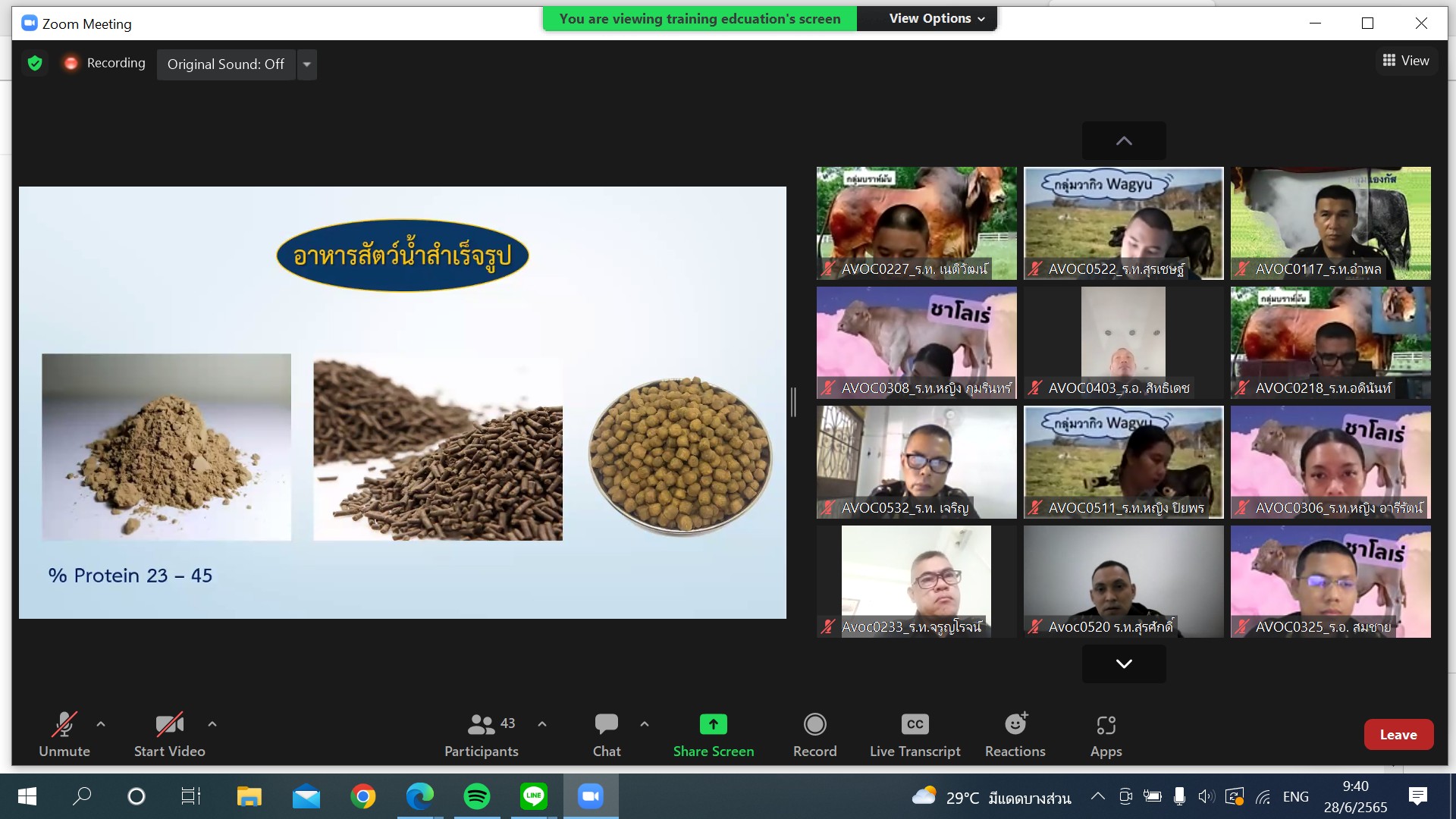This screenshot has width=1456, height=819.
Task: Click the microphone in-use tray icon
Action: click(x=1179, y=796)
